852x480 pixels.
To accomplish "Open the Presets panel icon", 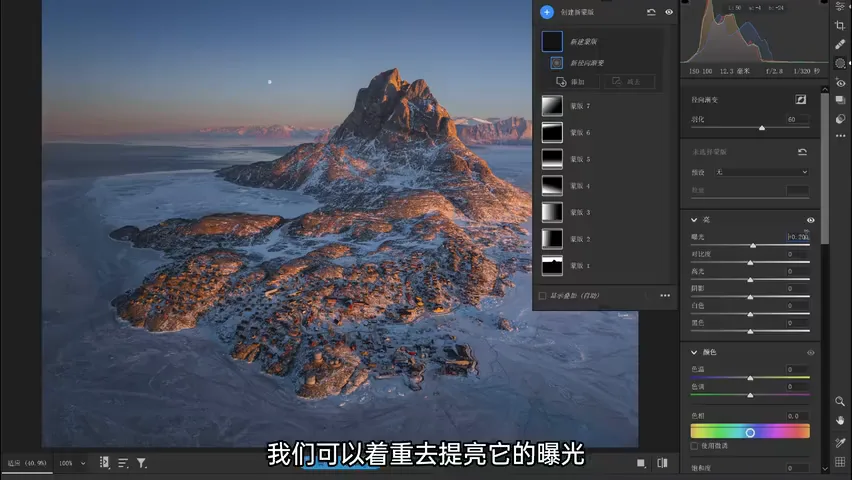I will (x=840, y=119).
